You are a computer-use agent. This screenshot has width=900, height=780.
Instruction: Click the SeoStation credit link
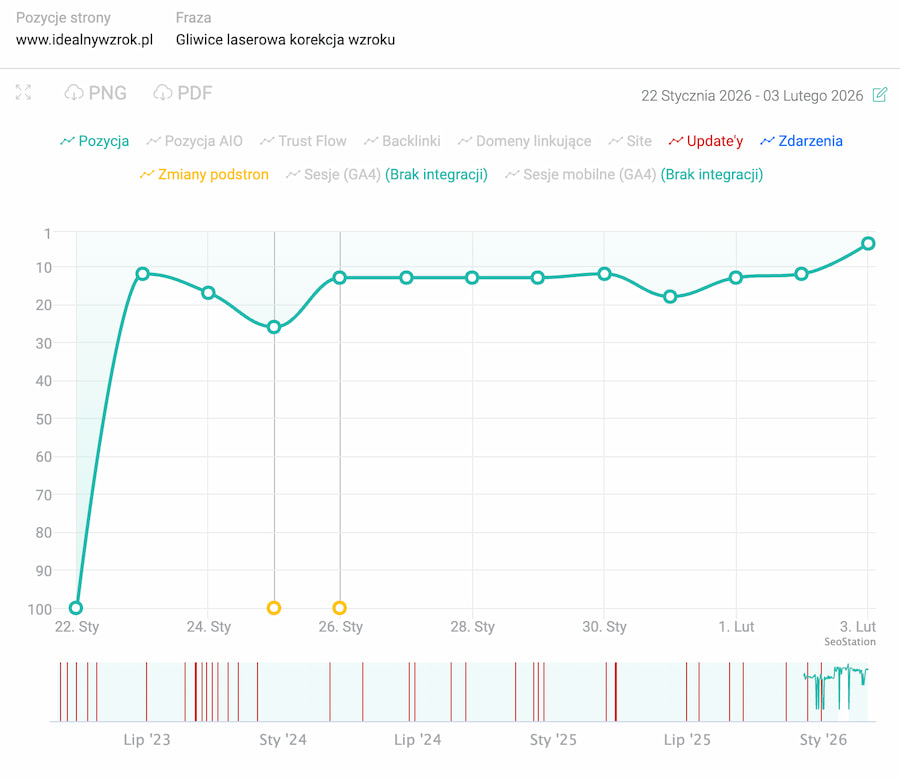point(849,642)
